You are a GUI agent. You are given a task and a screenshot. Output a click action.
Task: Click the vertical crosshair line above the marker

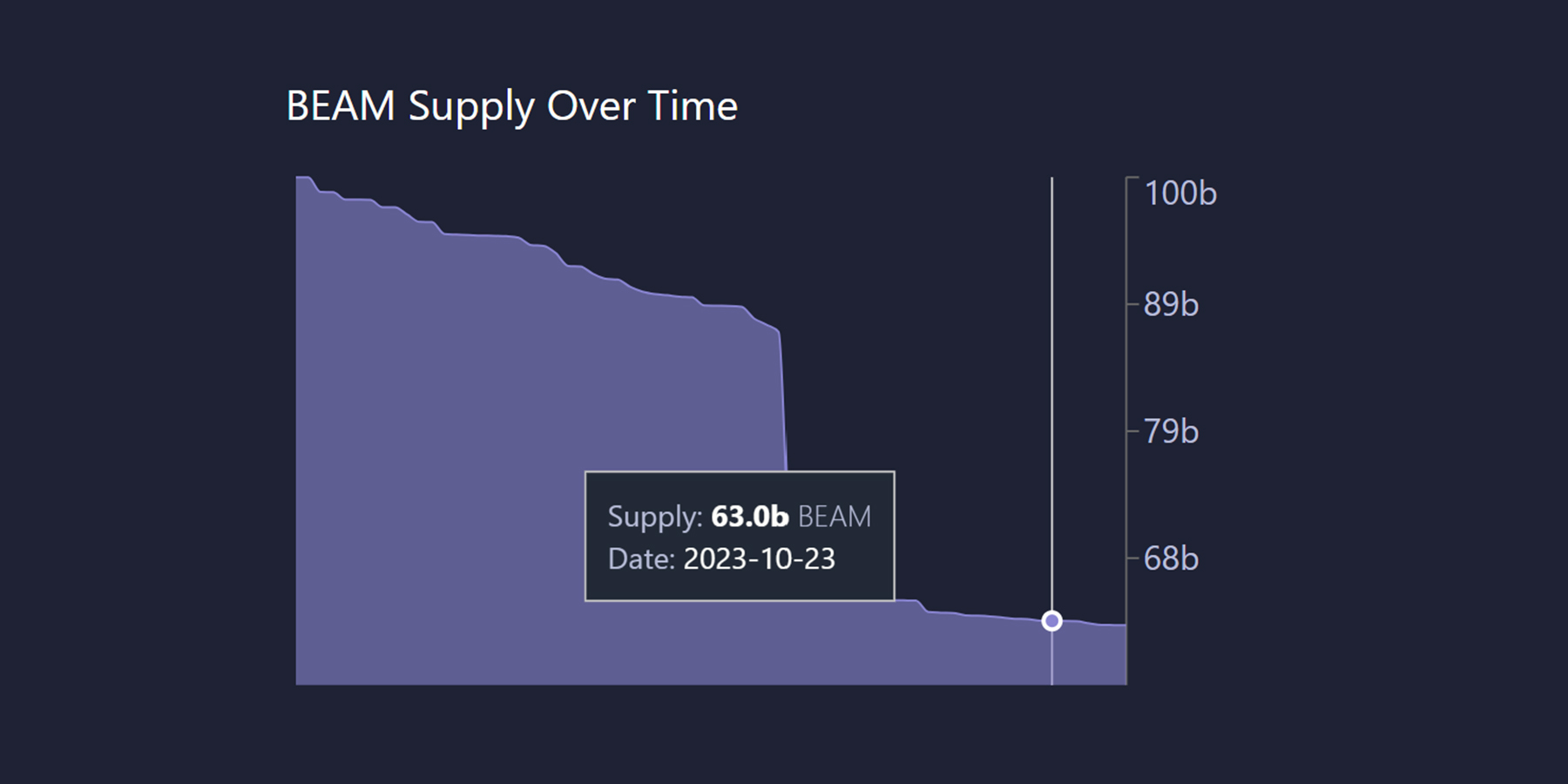1051,348
